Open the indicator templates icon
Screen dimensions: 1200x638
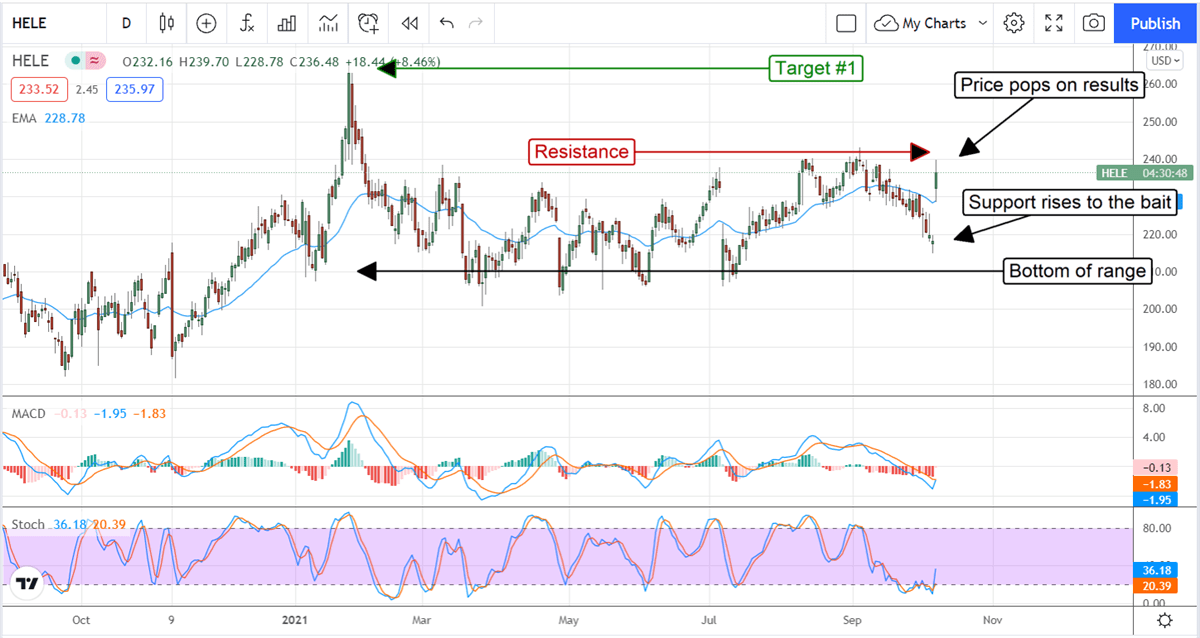click(328, 22)
